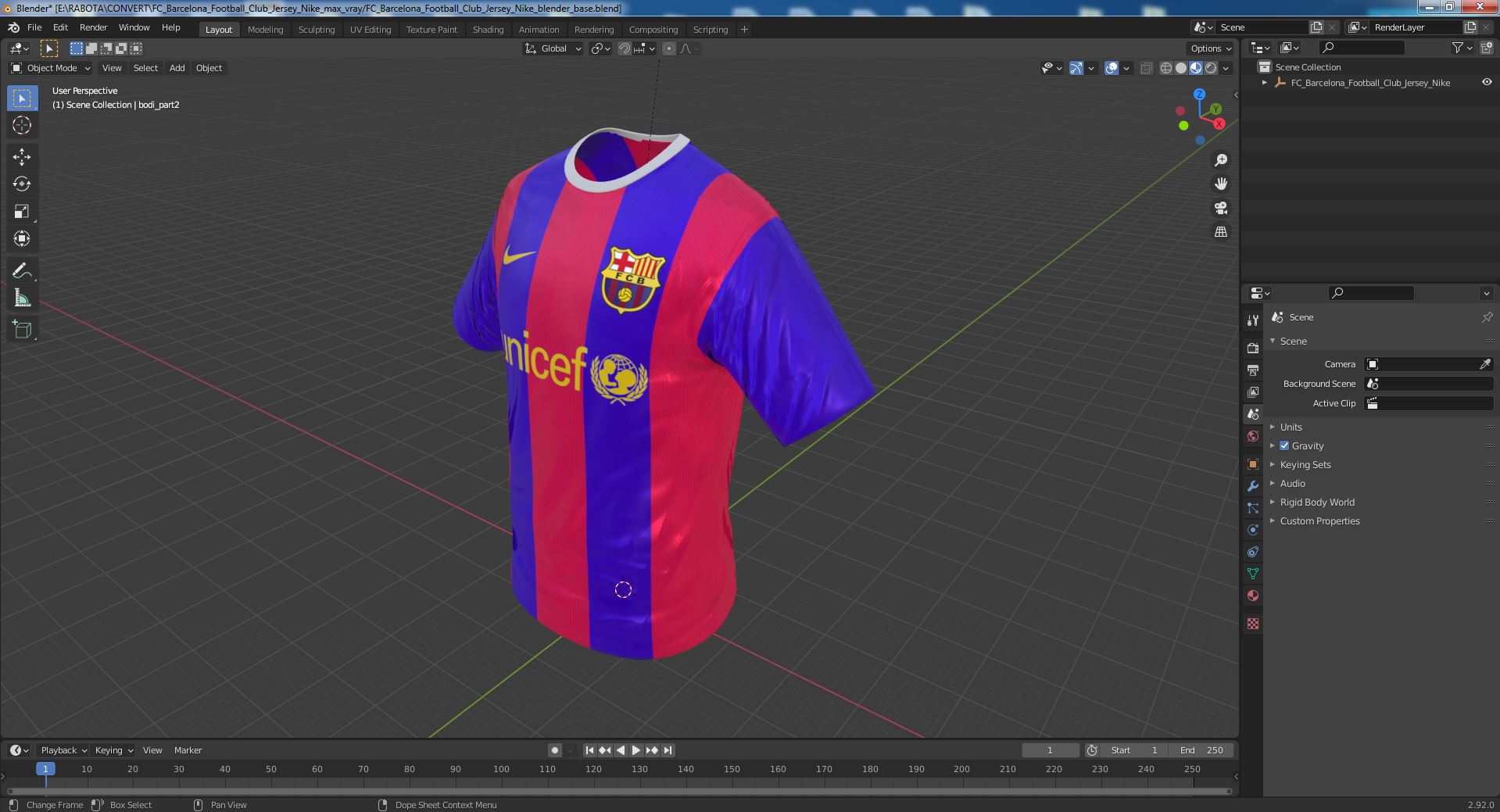Click the viewport zoom magnifier icon

(x=1221, y=160)
